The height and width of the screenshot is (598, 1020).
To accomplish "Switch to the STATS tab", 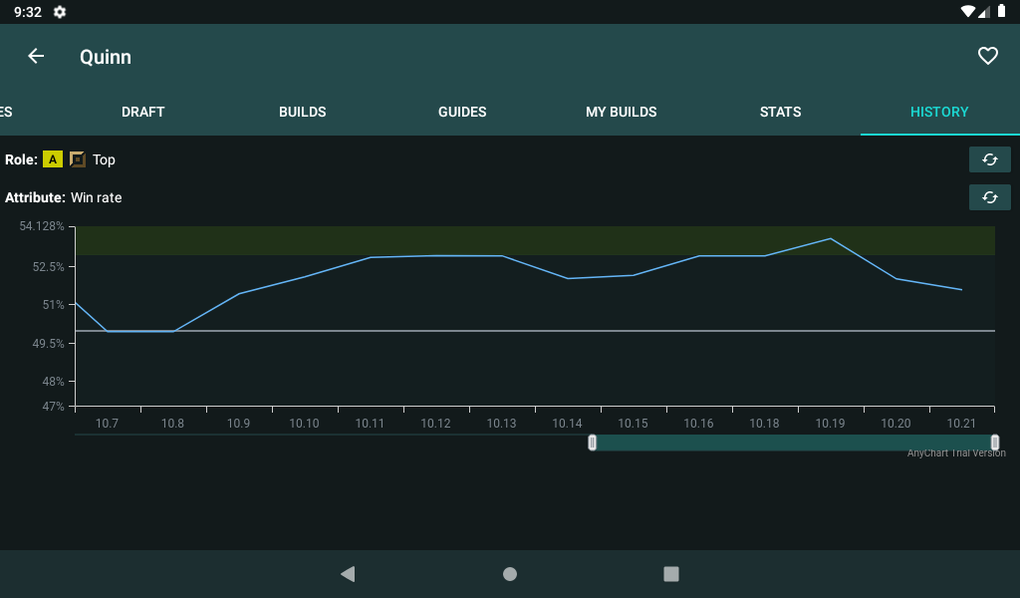I will tap(780, 112).
